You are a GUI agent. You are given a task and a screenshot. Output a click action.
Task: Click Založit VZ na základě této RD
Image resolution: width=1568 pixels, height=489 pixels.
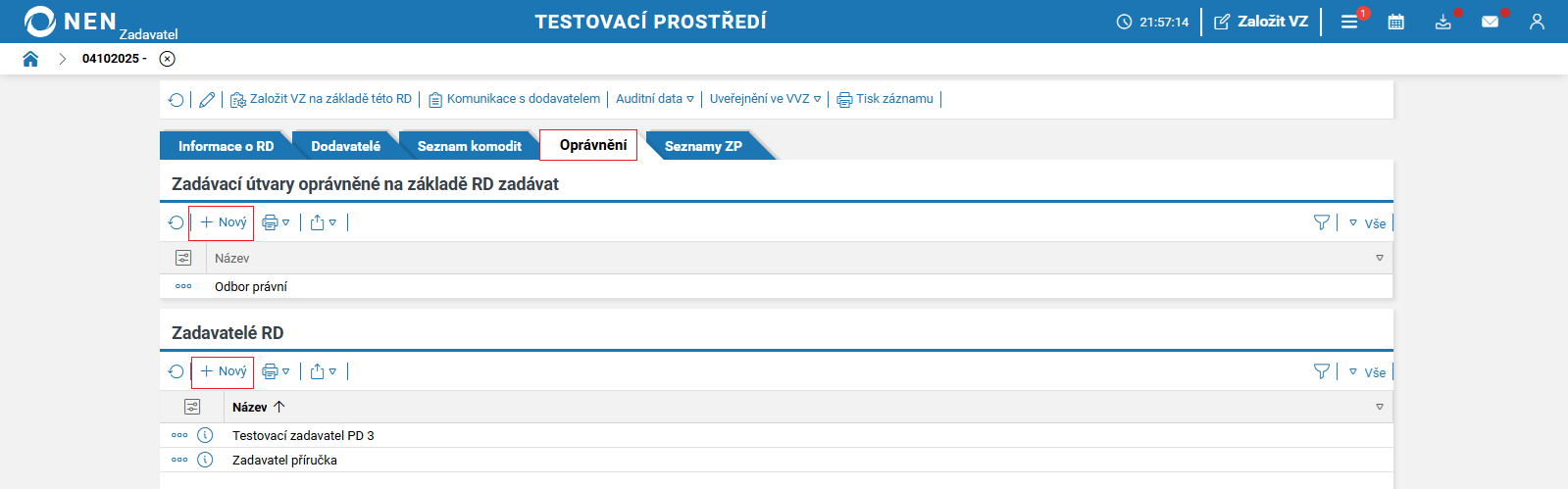pos(321,99)
